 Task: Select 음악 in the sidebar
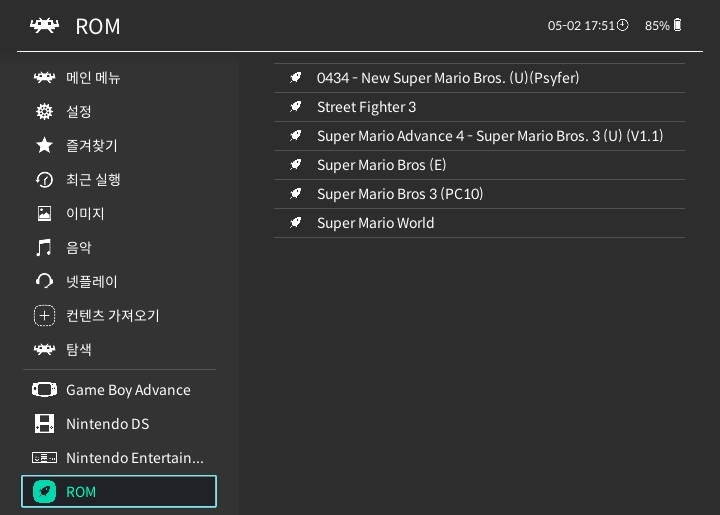[x=119, y=247]
